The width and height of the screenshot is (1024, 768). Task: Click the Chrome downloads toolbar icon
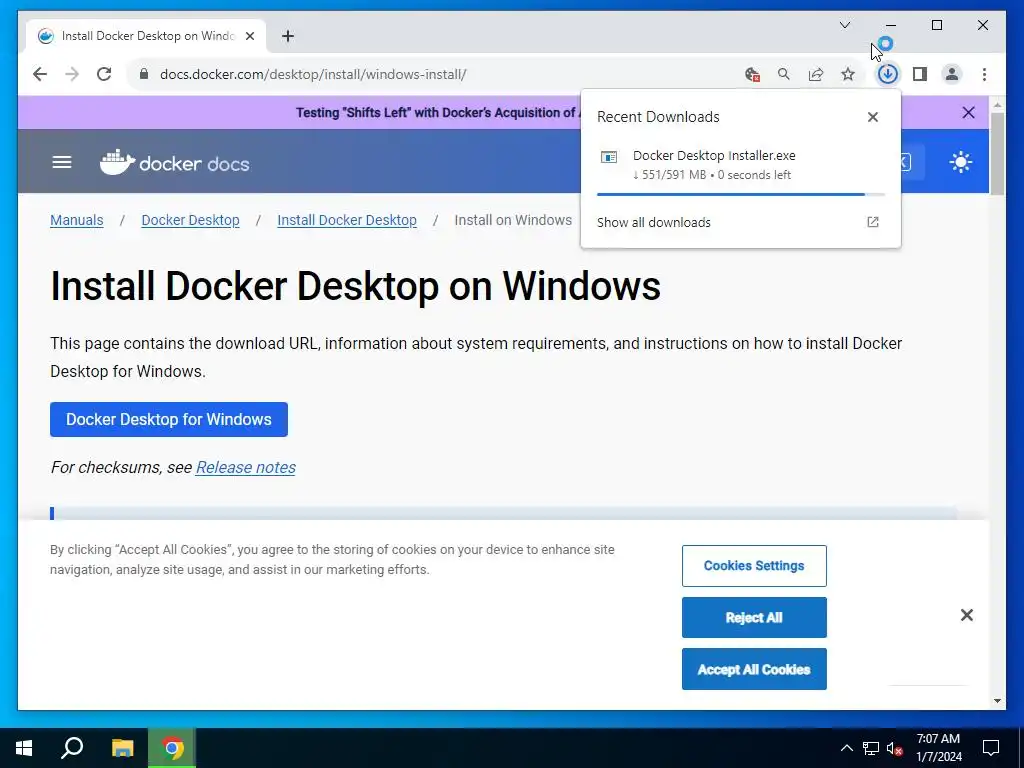tap(888, 74)
